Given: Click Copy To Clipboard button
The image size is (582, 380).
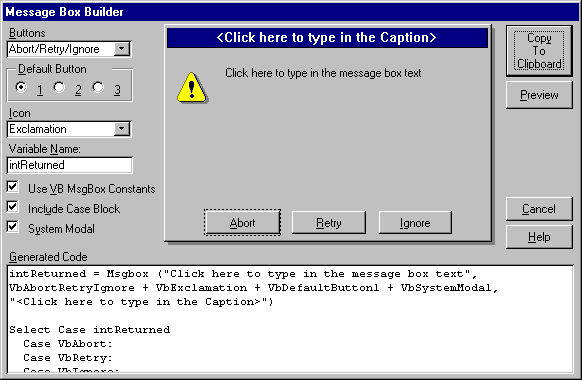Looking at the screenshot, I should [539, 51].
